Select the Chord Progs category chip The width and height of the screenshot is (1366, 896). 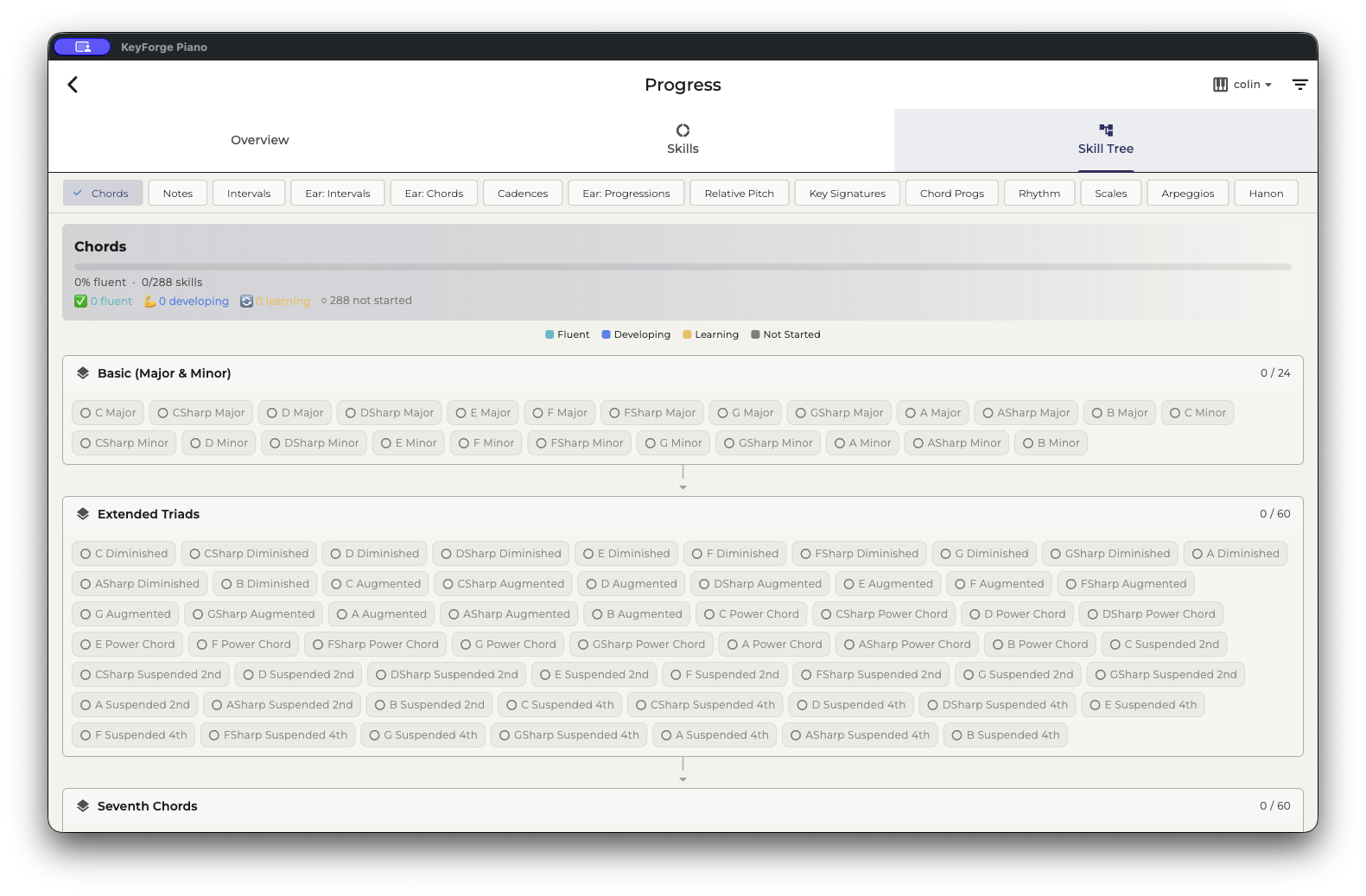click(x=952, y=194)
